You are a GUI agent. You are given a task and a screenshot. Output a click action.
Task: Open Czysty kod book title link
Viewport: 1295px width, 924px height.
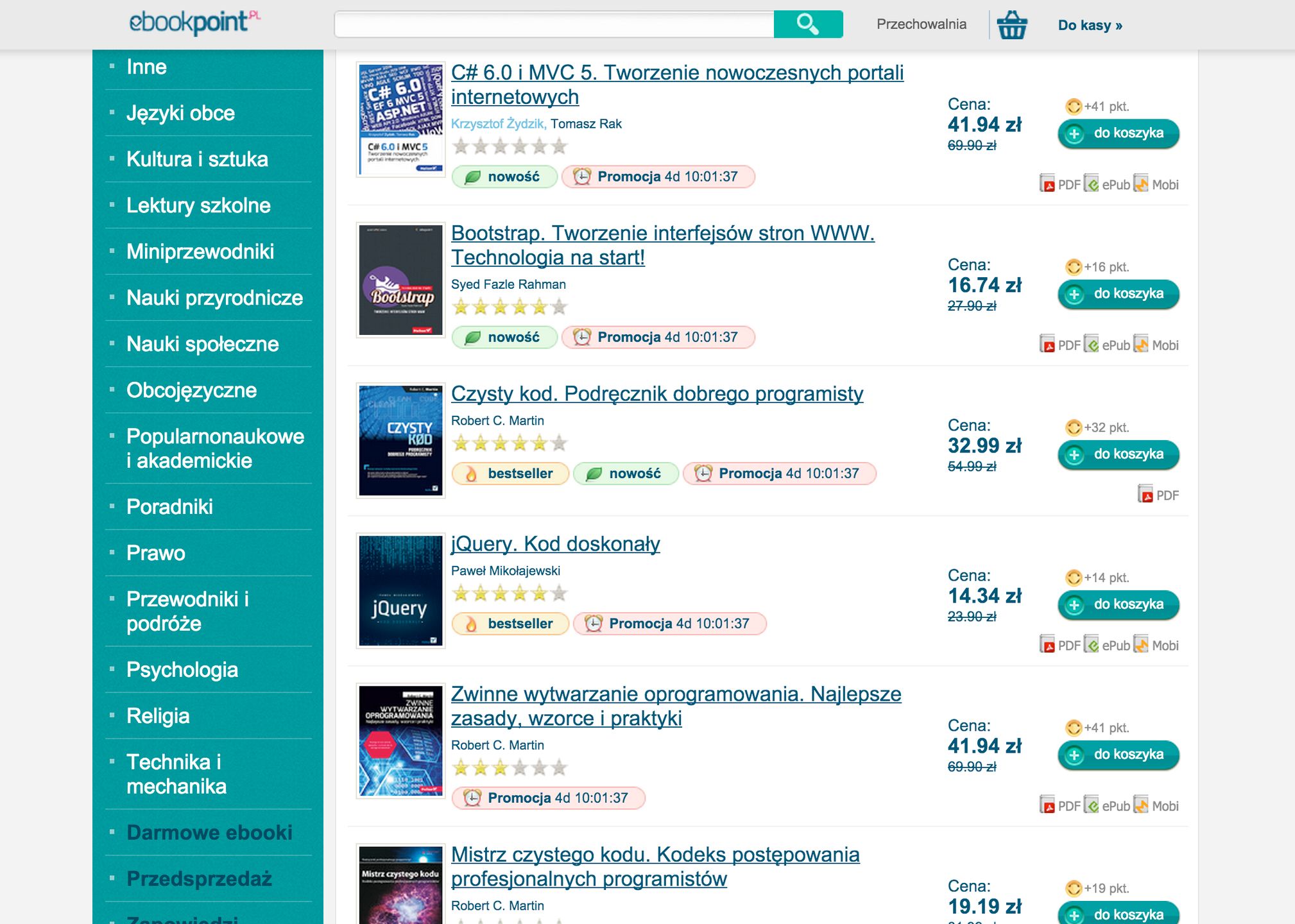(x=656, y=393)
